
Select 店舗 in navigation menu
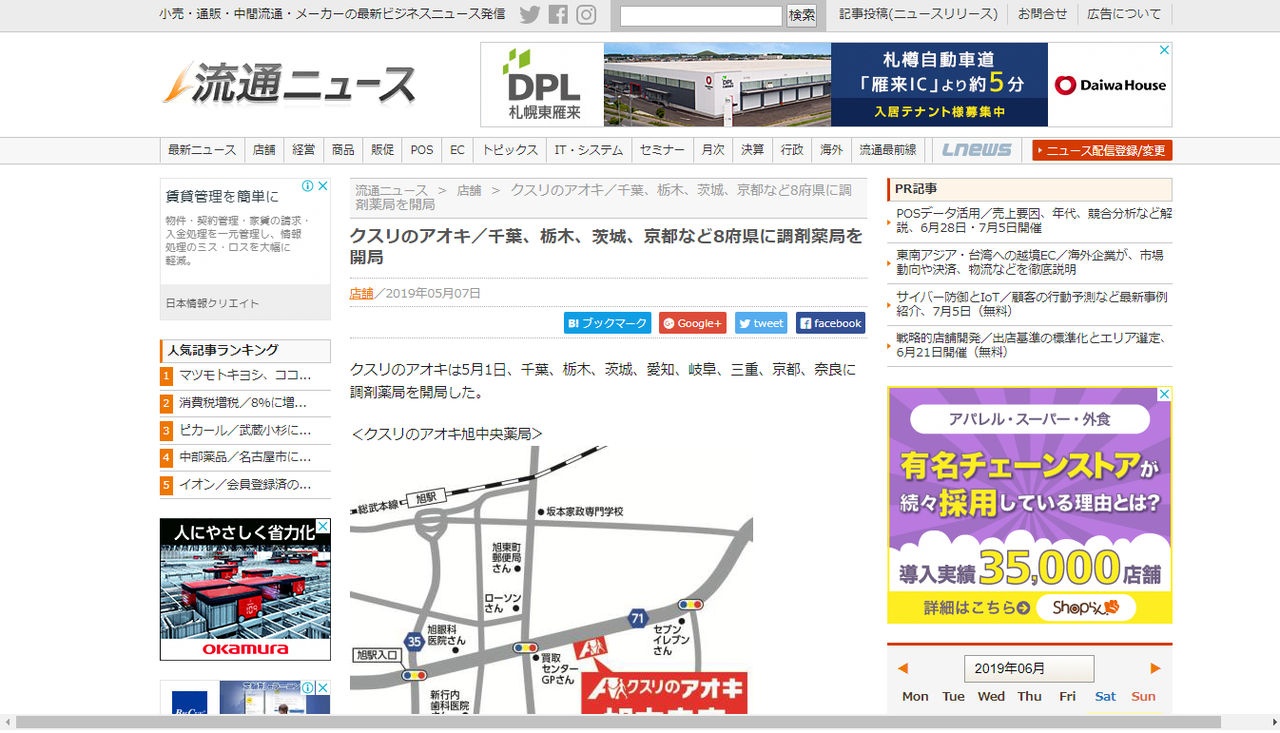[264, 150]
